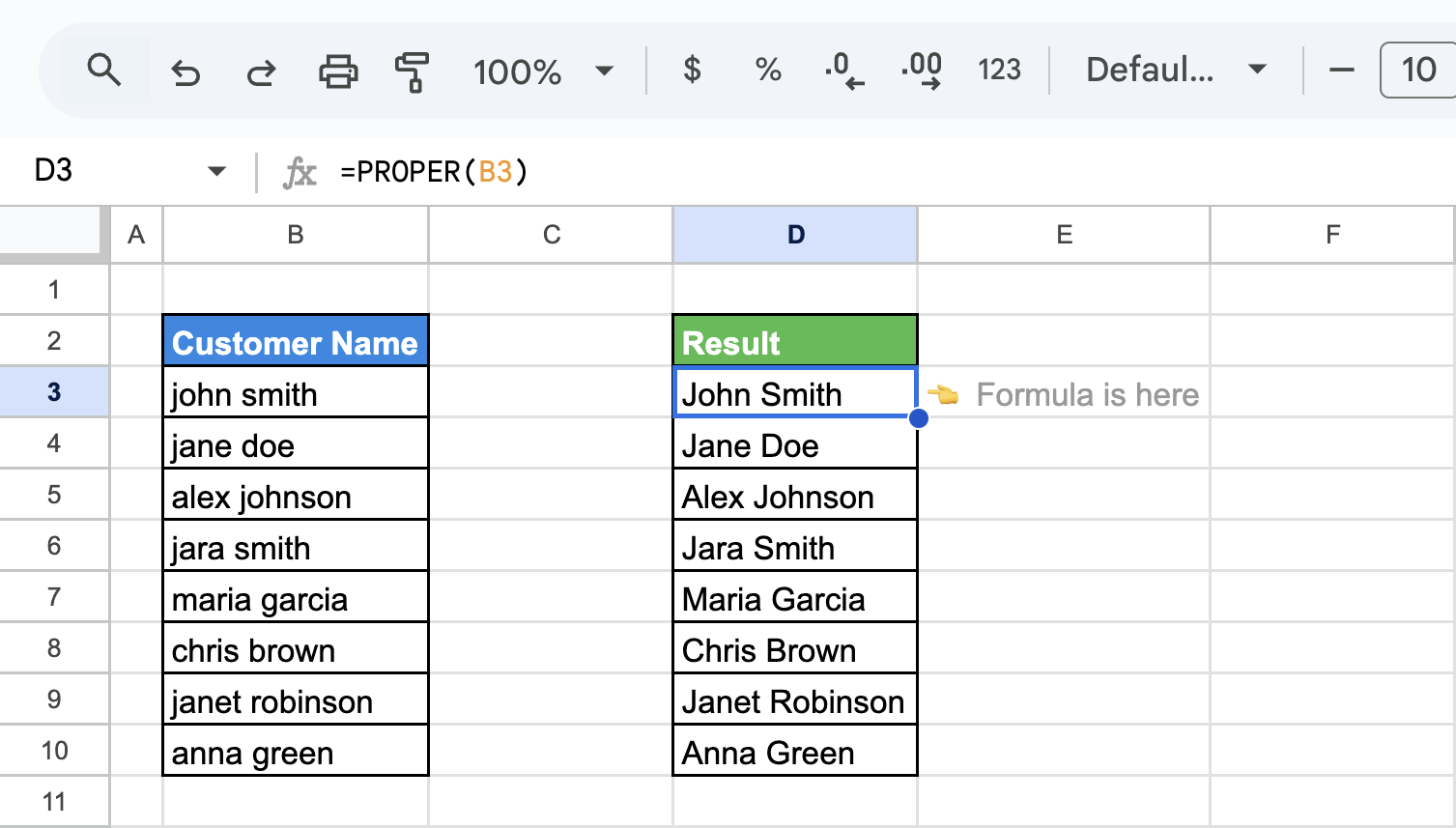Activate the paint format tool
1456x828 pixels.
412,71
